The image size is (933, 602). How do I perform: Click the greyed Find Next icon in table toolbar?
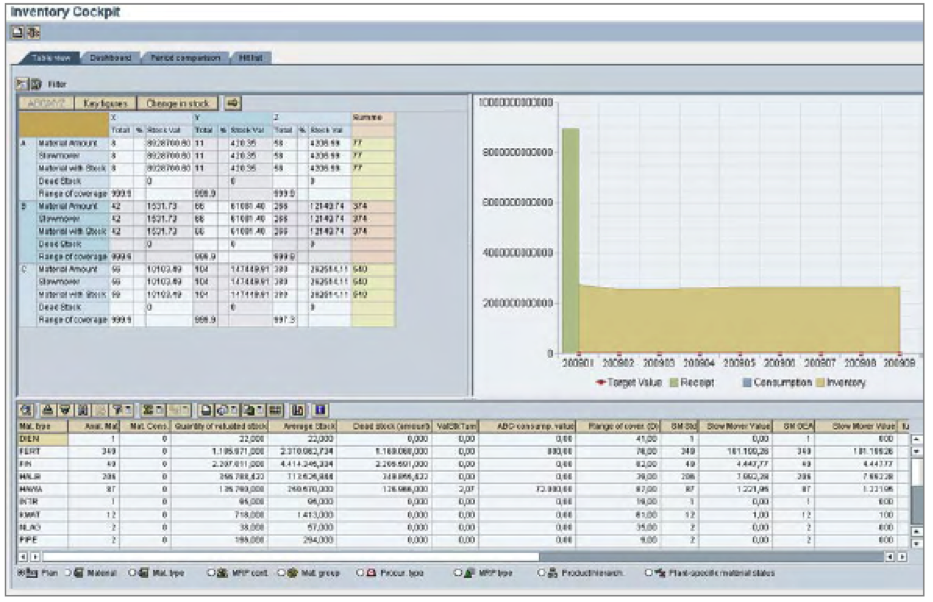pyautogui.click(x=99, y=410)
